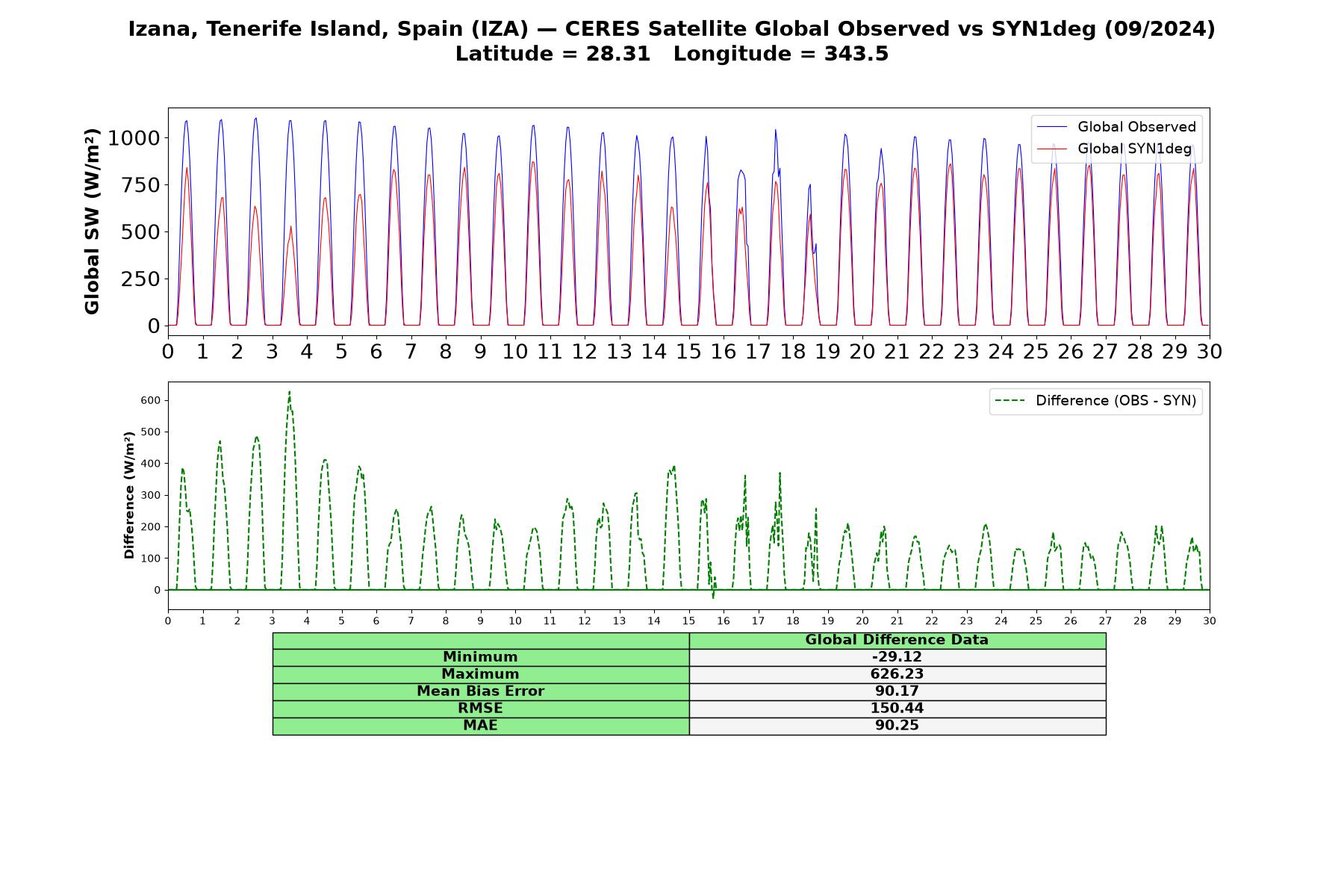Screen dimensions: 1344x896
Task: Select the MAE value 90.25 cell
Action: coord(897,726)
